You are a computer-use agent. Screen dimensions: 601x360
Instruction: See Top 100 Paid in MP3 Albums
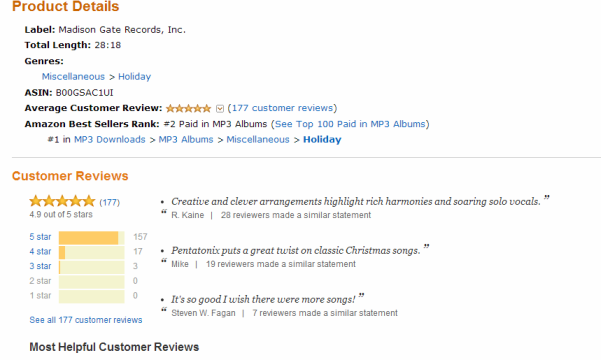click(x=350, y=124)
